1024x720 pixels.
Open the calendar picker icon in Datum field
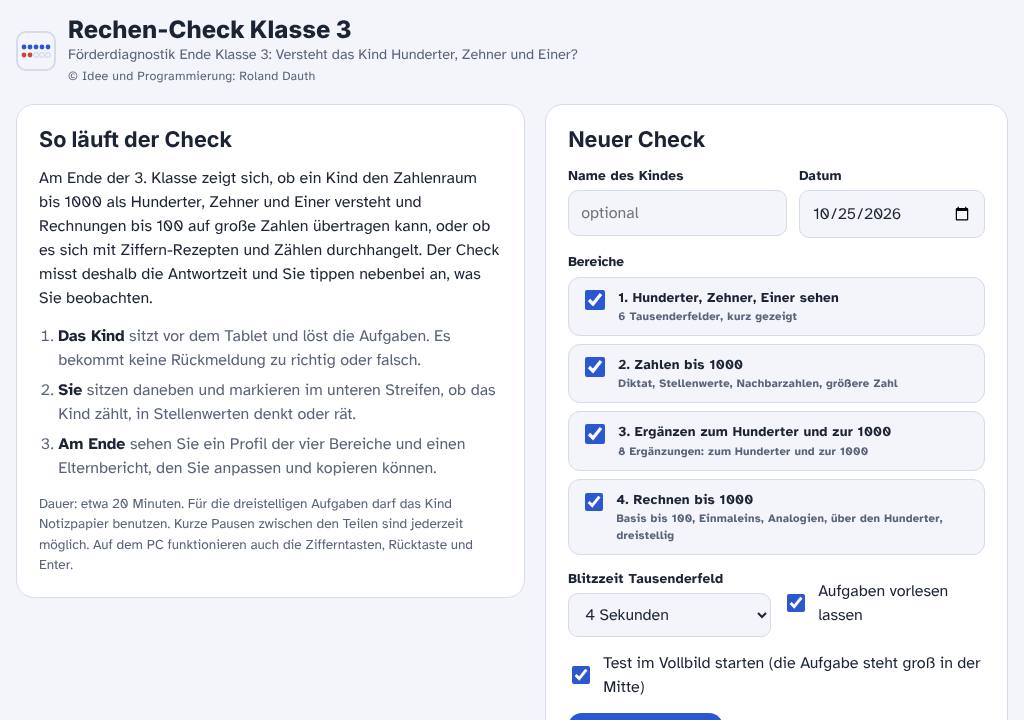pyautogui.click(x=961, y=214)
